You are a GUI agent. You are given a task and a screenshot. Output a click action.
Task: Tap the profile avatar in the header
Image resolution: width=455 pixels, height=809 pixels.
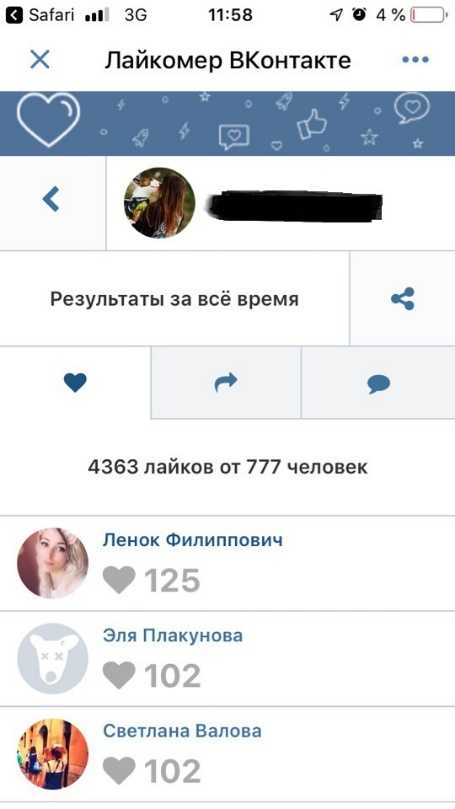click(159, 203)
